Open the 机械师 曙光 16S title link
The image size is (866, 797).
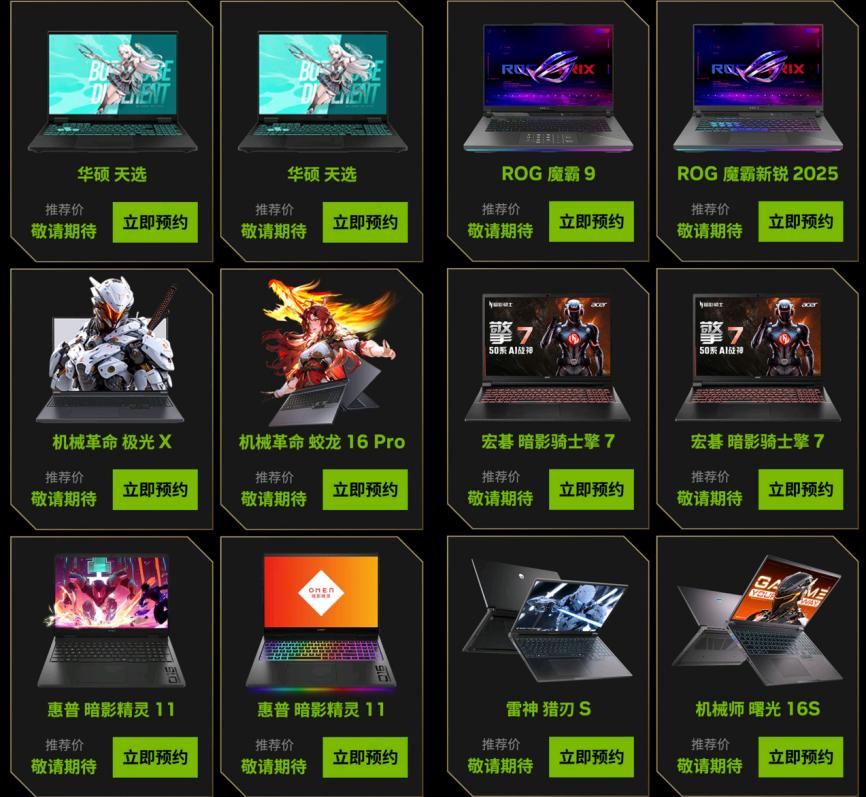pyautogui.click(x=758, y=709)
